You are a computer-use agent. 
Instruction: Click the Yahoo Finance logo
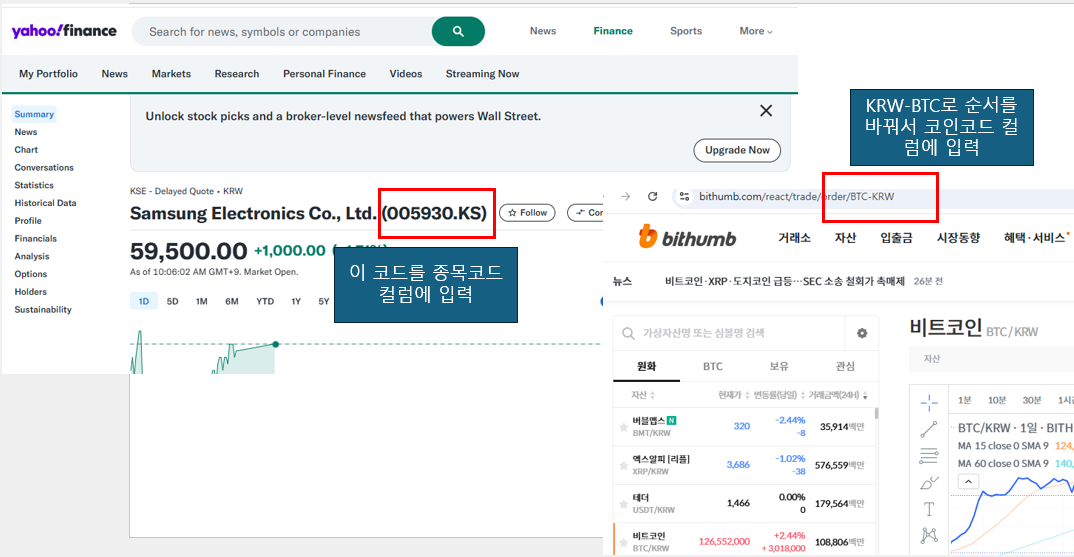(64, 31)
